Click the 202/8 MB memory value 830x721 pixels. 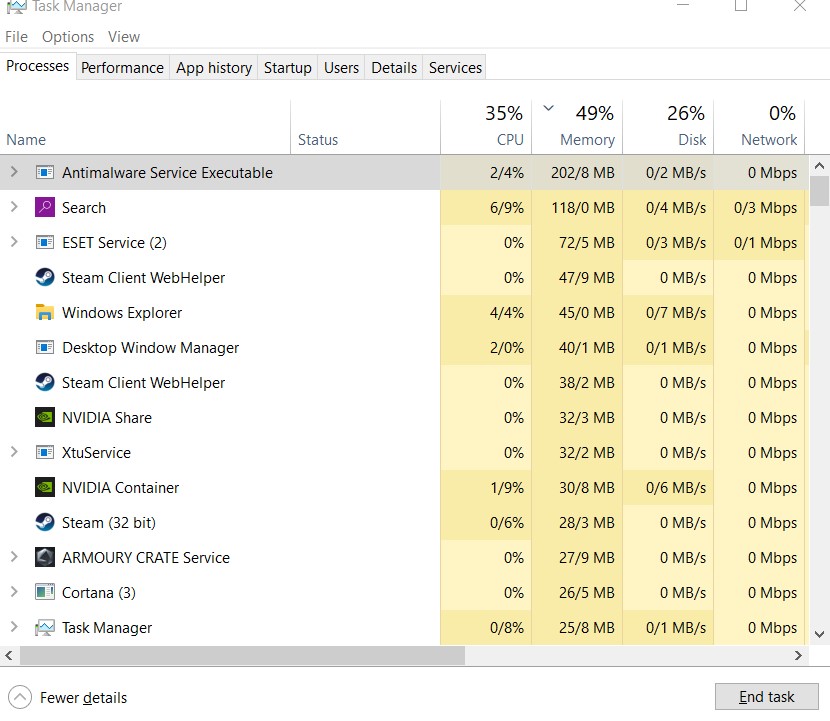583,173
